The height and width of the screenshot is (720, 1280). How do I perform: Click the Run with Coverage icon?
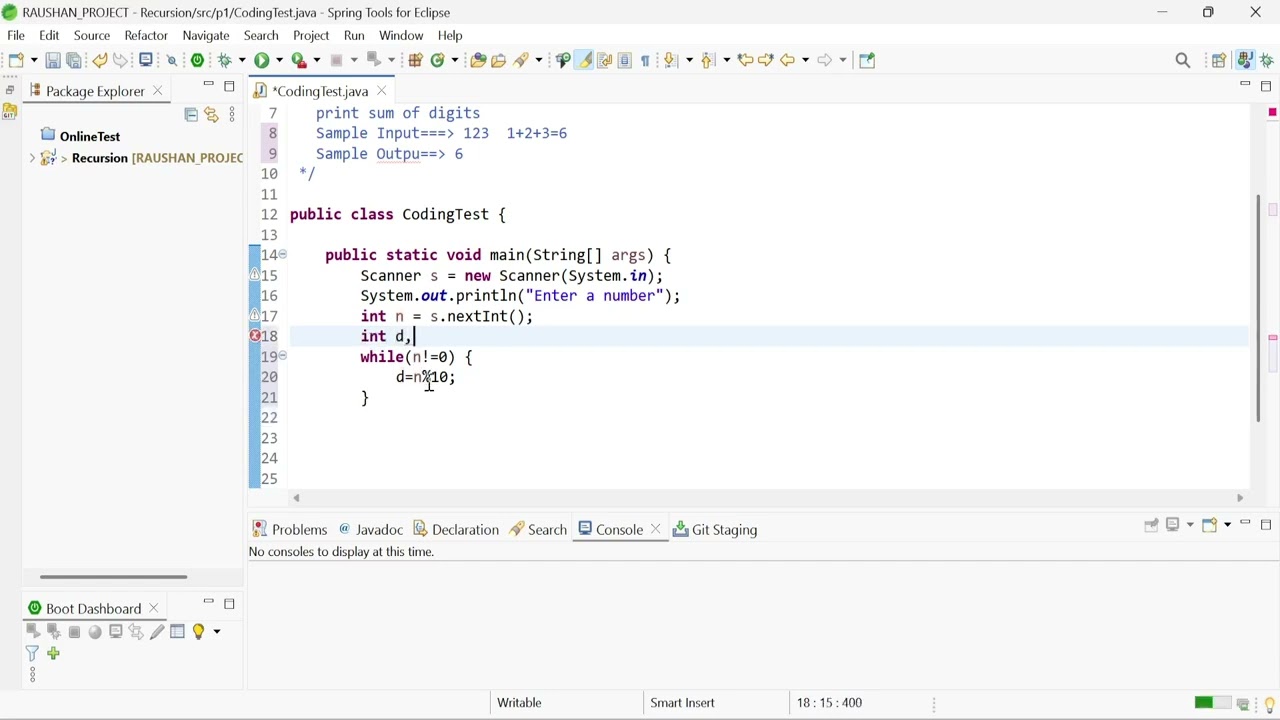(298, 60)
